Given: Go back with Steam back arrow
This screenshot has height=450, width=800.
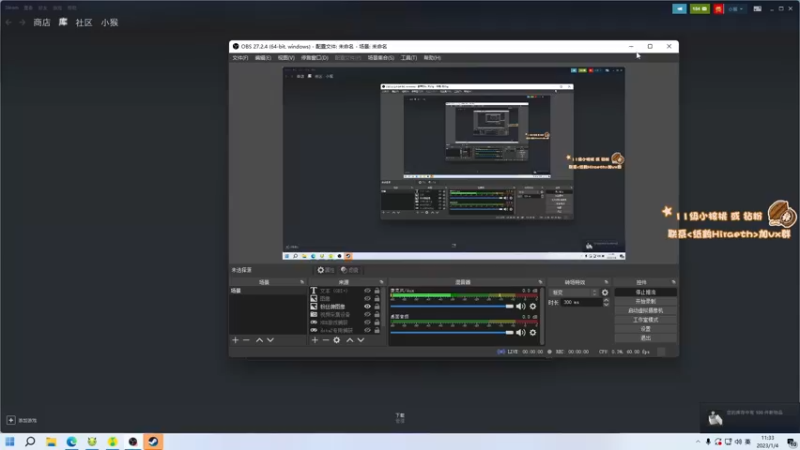Looking at the screenshot, I should pos(9,22).
